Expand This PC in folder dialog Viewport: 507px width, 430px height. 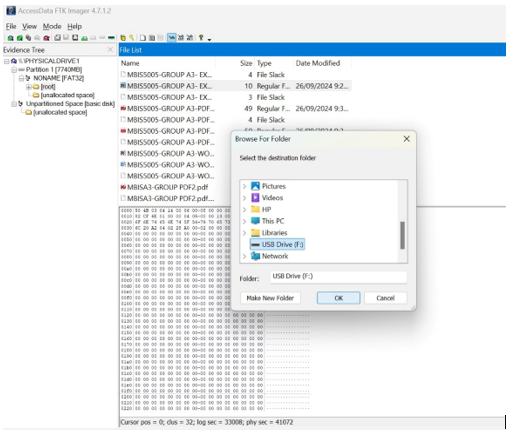[244, 221]
